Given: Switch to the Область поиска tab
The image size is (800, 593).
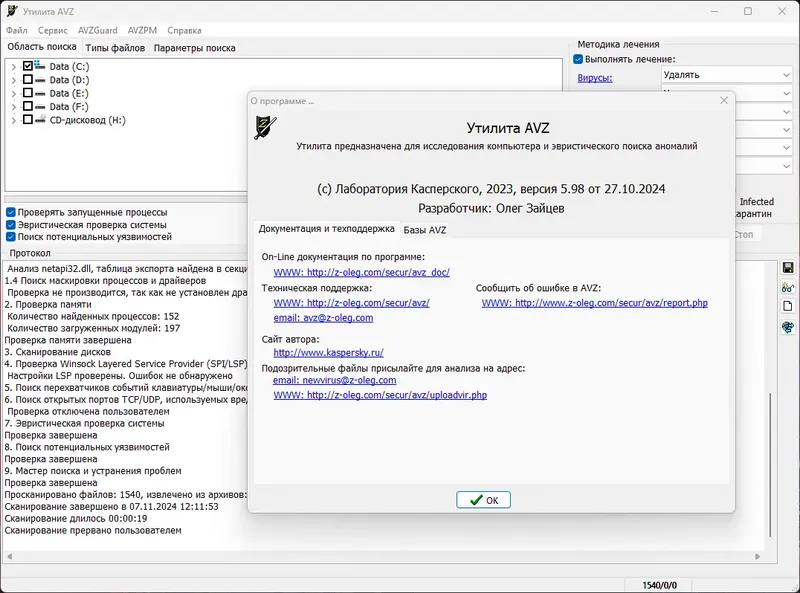Looking at the screenshot, I should tap(42, 47).
